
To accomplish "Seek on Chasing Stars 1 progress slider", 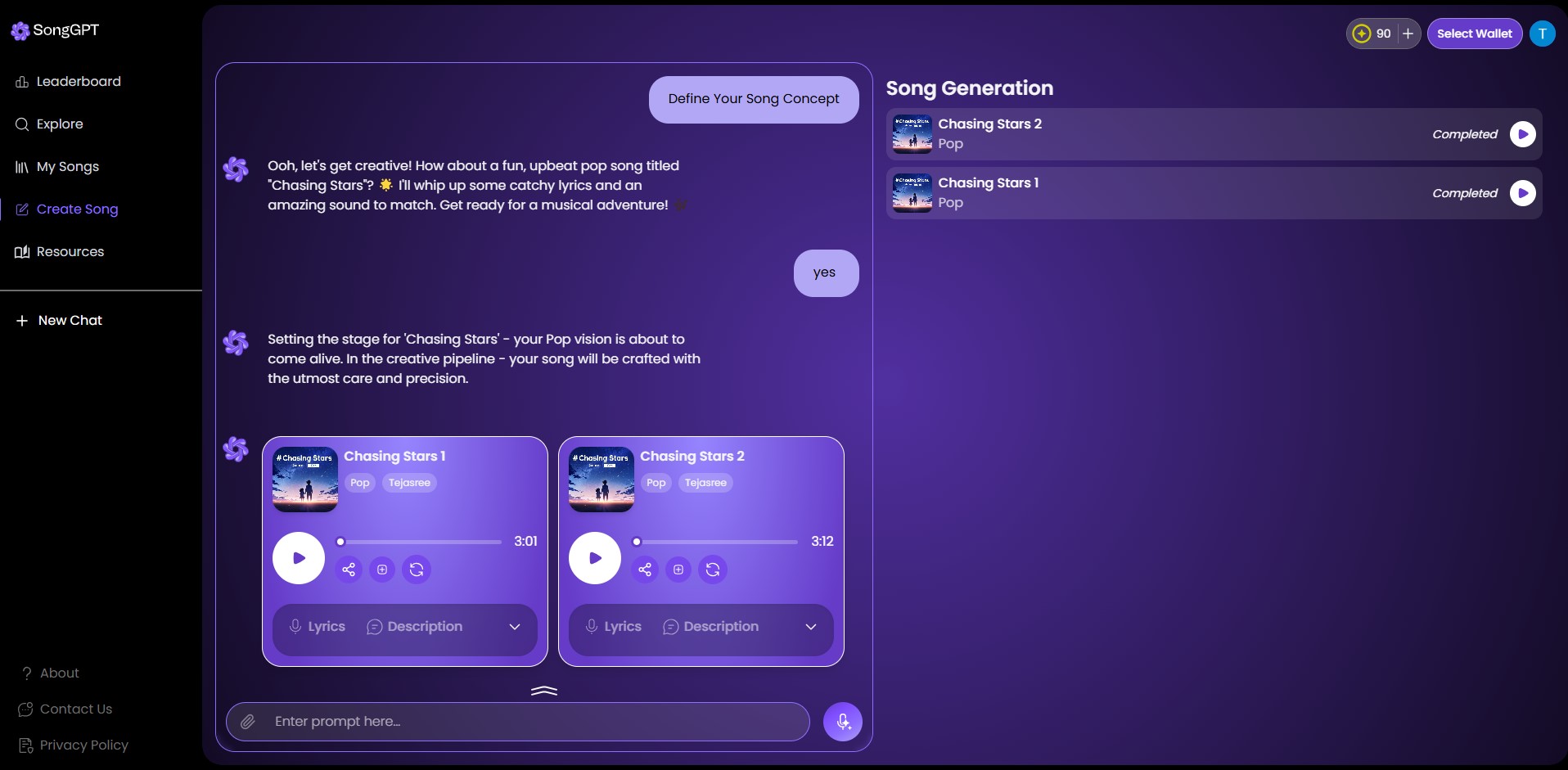I will 419,542.
